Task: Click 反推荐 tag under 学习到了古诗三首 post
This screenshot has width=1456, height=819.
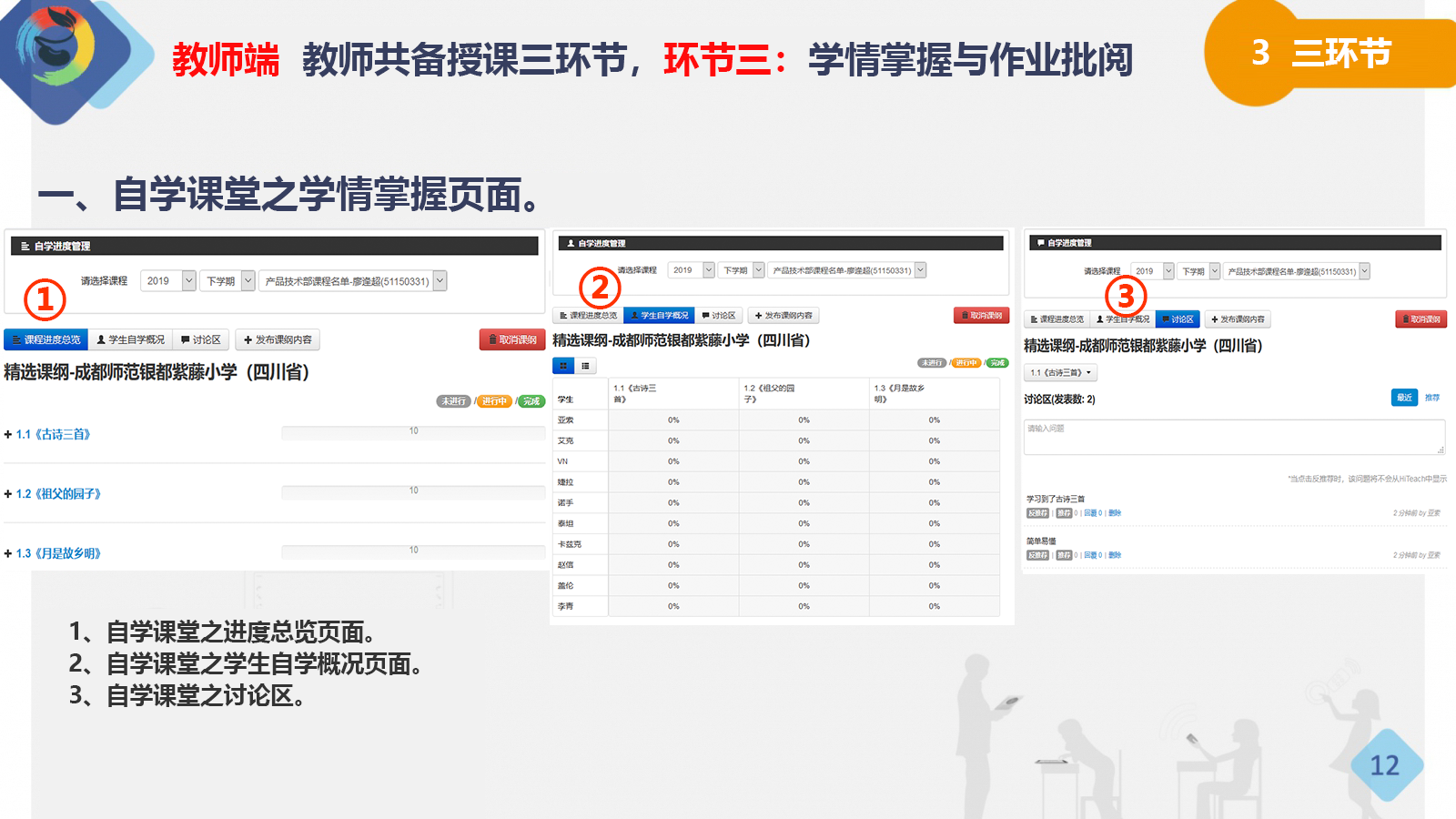Action: click(1037, 513)
